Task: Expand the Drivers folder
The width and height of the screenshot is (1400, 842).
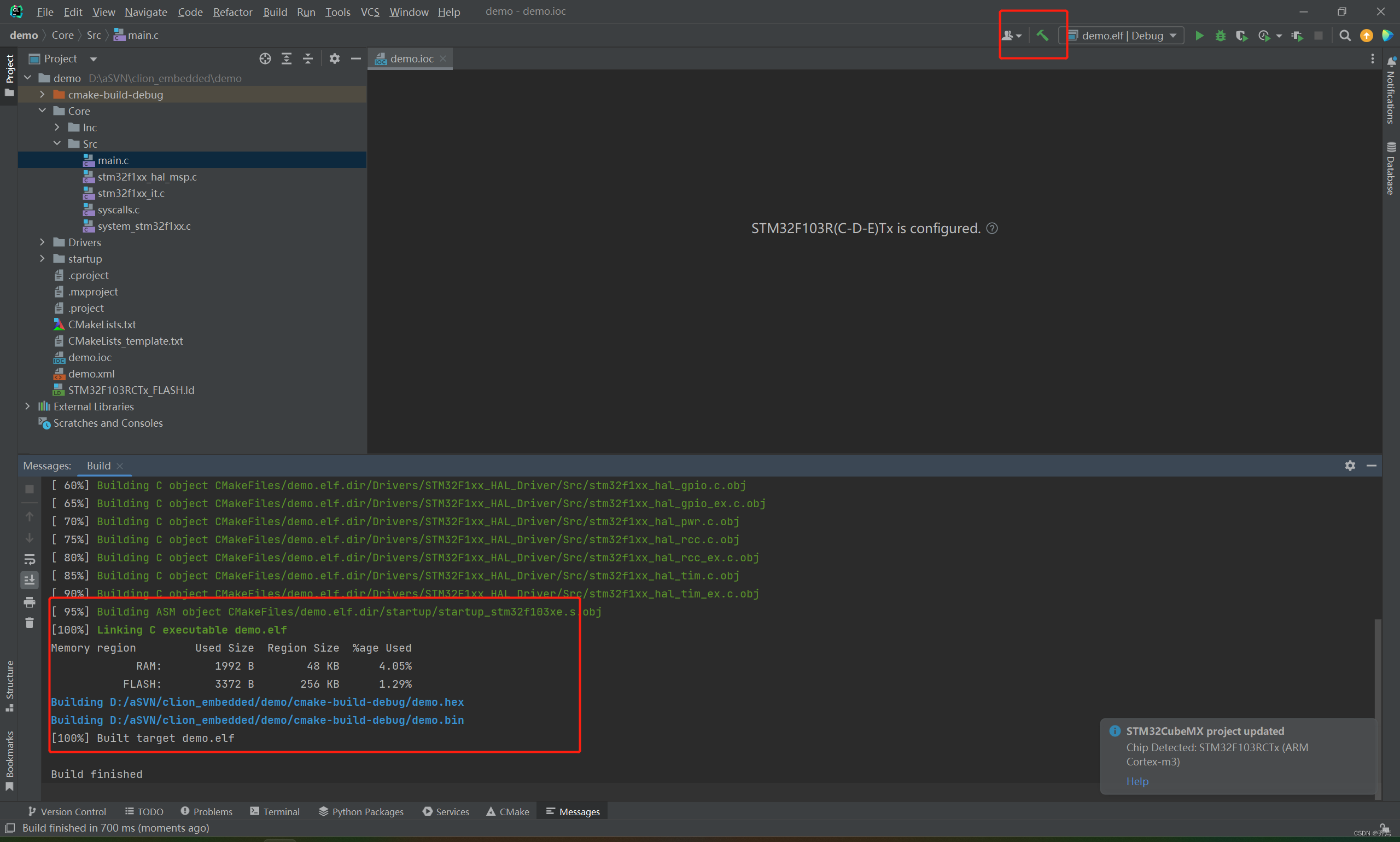Action: (42, 242)
